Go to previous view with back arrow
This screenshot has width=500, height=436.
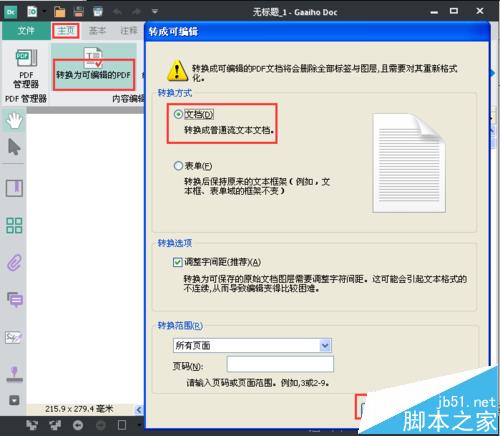tap(78, 425)
